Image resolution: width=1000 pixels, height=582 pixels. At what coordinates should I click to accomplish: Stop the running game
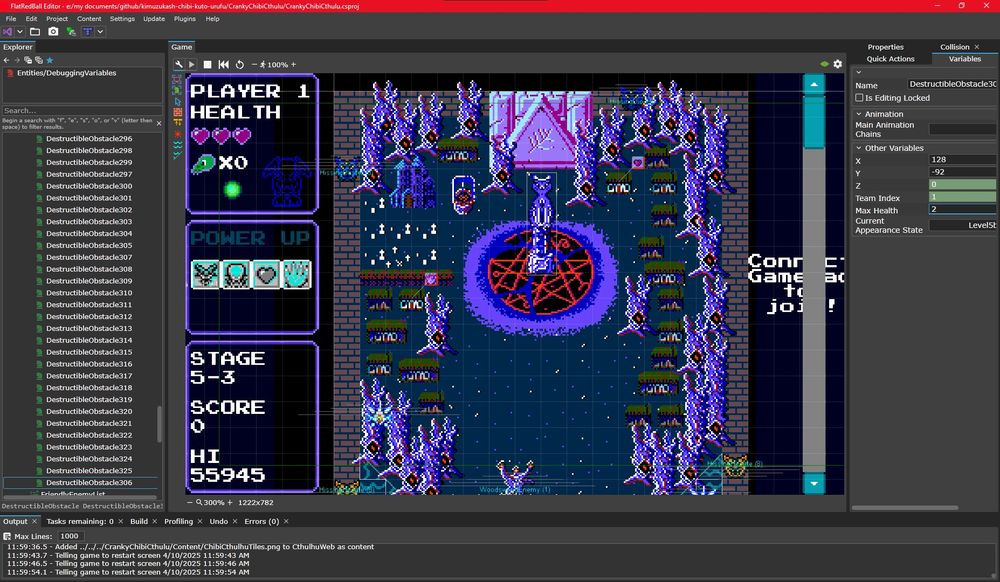207,64
